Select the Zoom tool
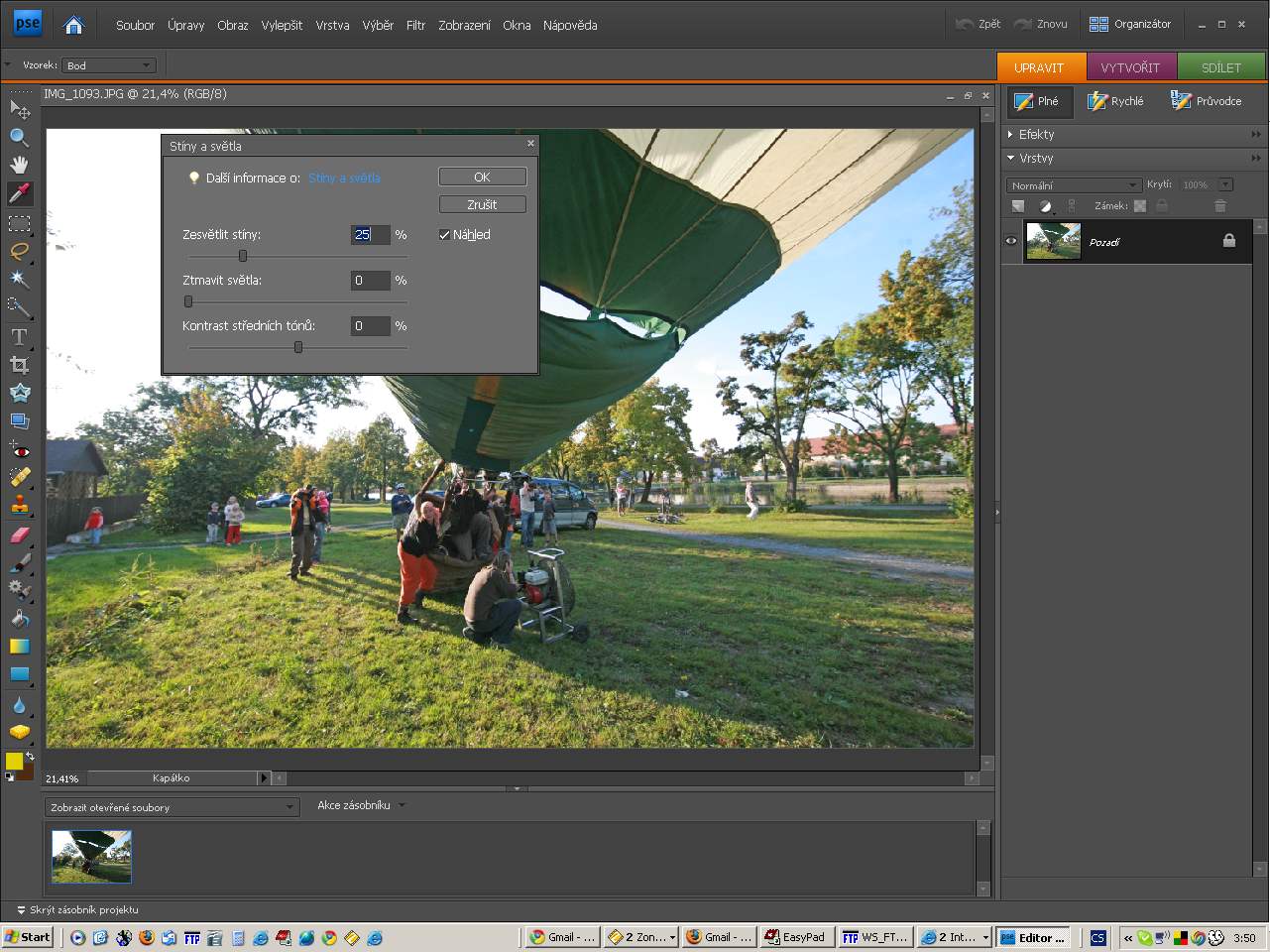1270x952 pixels. [19, 137]
